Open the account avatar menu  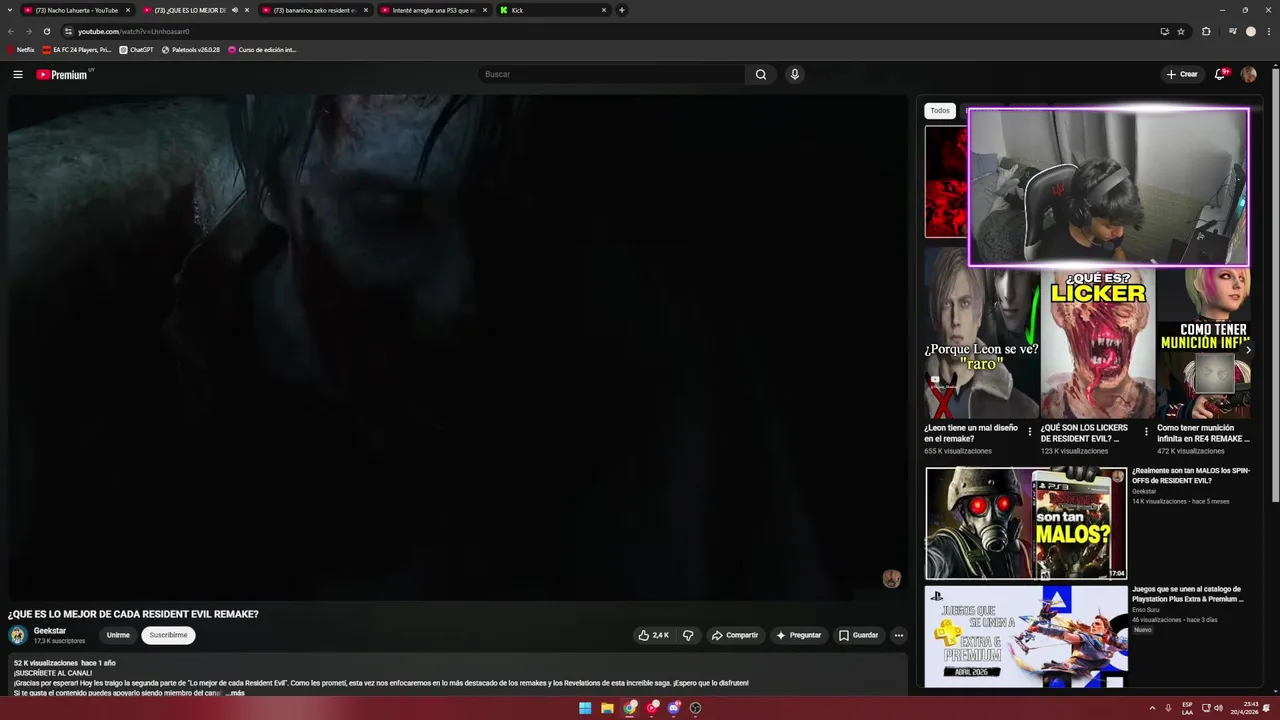1248,74
